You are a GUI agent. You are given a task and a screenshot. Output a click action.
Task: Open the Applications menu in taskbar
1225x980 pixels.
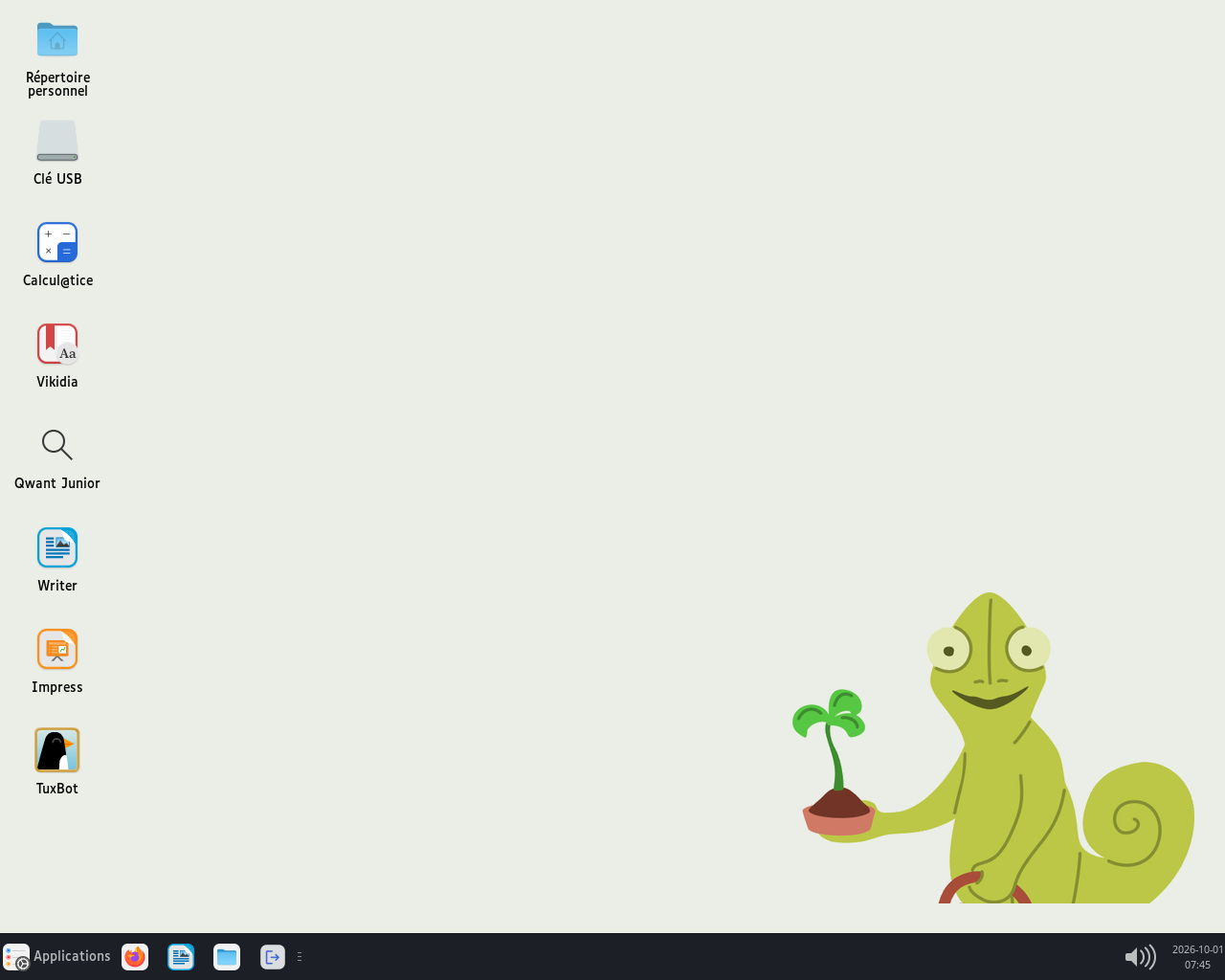(x=57, y=956)
